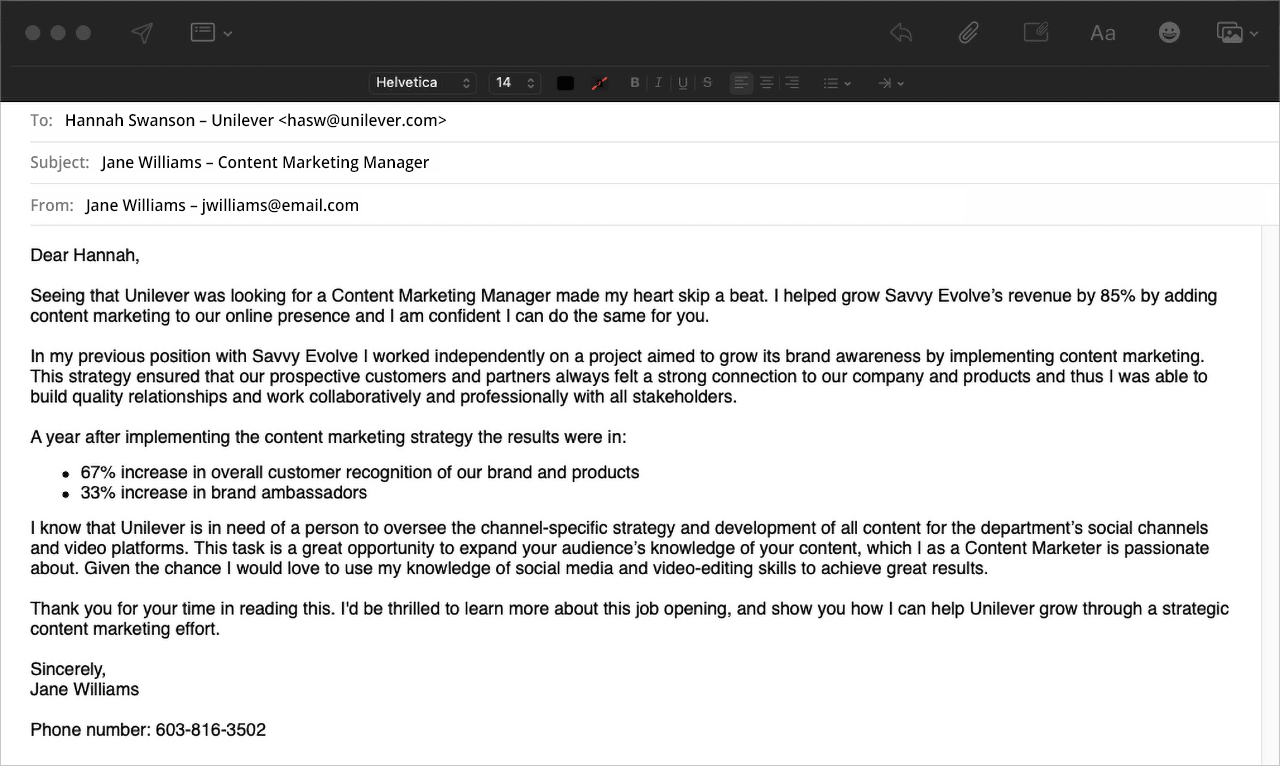This screenshot has width=1280, height=766.
Task: Open the photo browser icon
Action: point(1236,33)
